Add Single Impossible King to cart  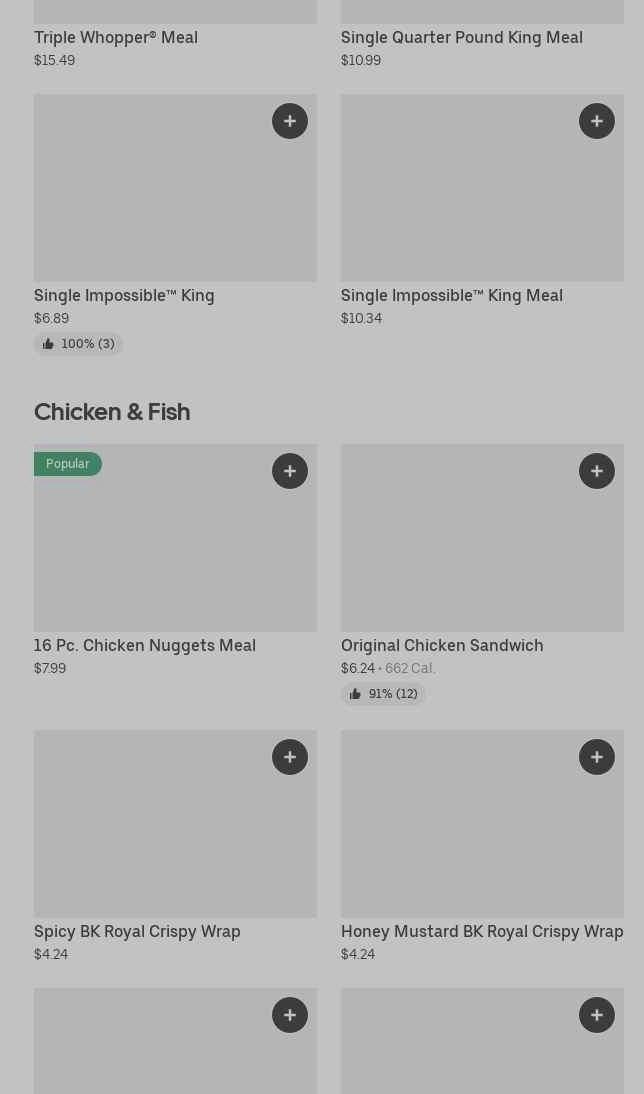click(x=290, y=121)
